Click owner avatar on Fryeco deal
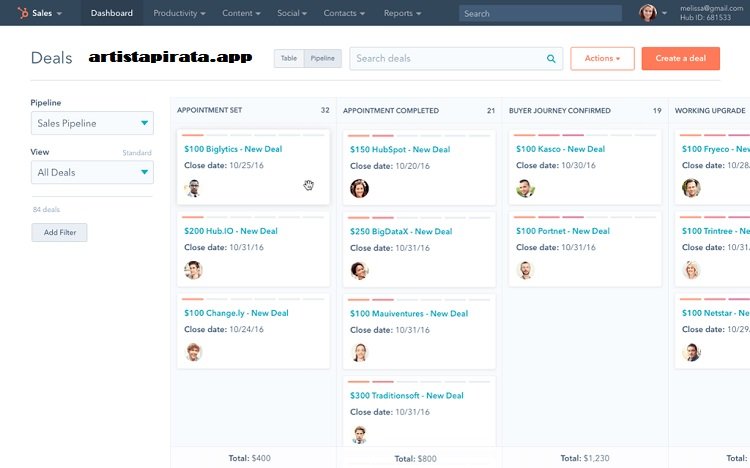The width and height of the screenshot is (750, 468). (691, 188)
